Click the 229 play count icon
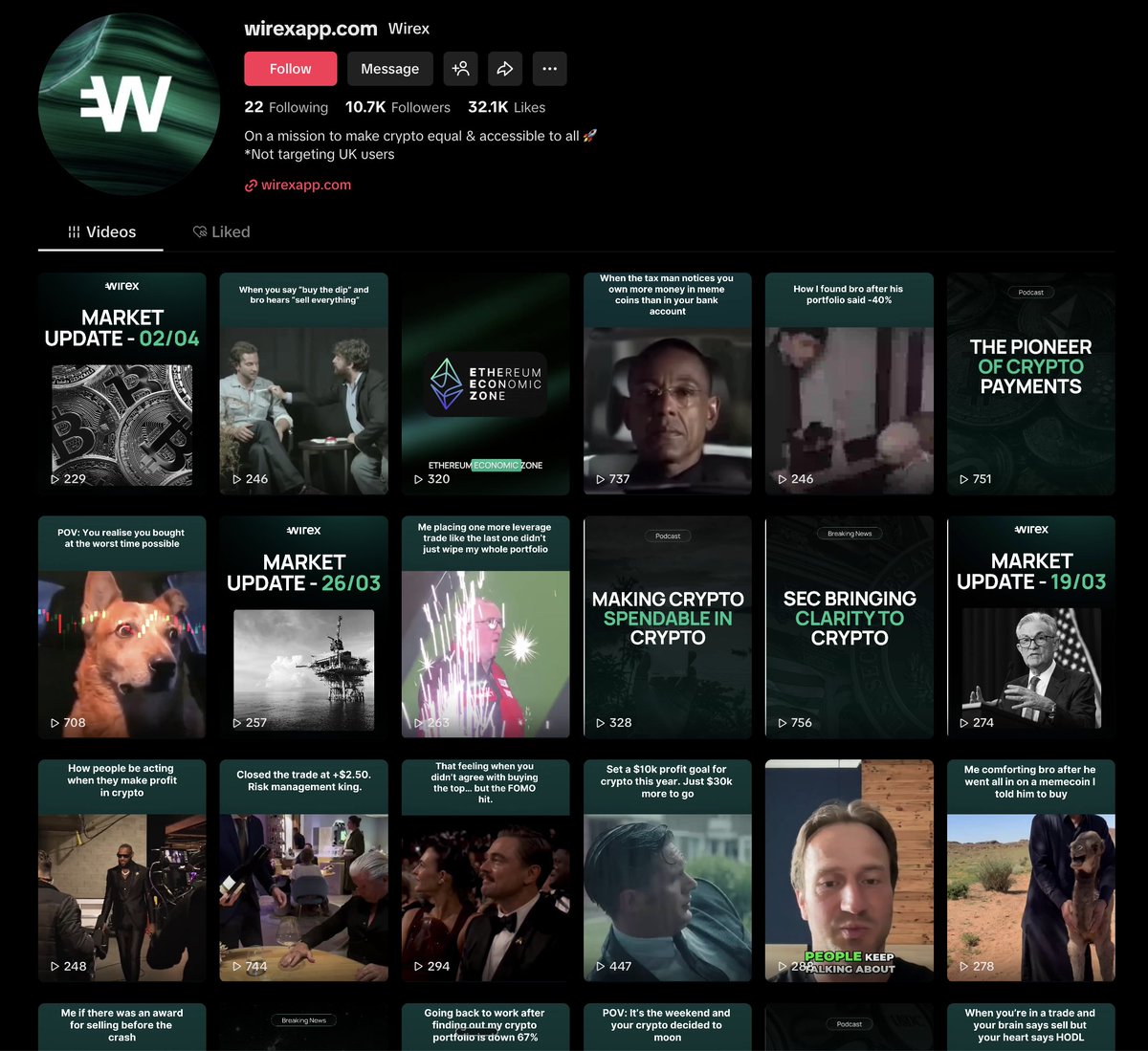This screenshot has width=1148, height=1051. 55,479
